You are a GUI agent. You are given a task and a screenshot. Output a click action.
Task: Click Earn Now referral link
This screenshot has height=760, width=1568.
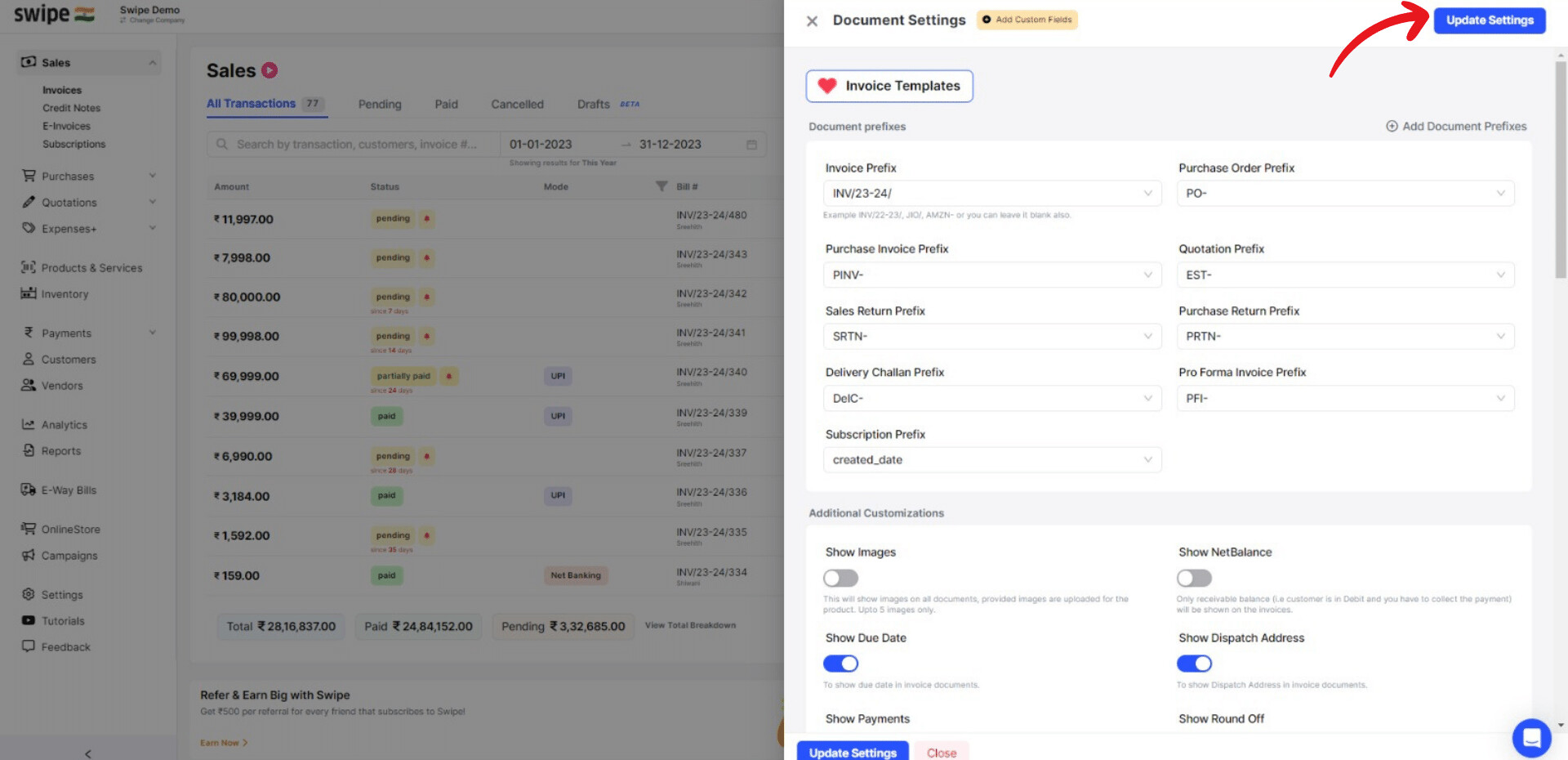224,743
